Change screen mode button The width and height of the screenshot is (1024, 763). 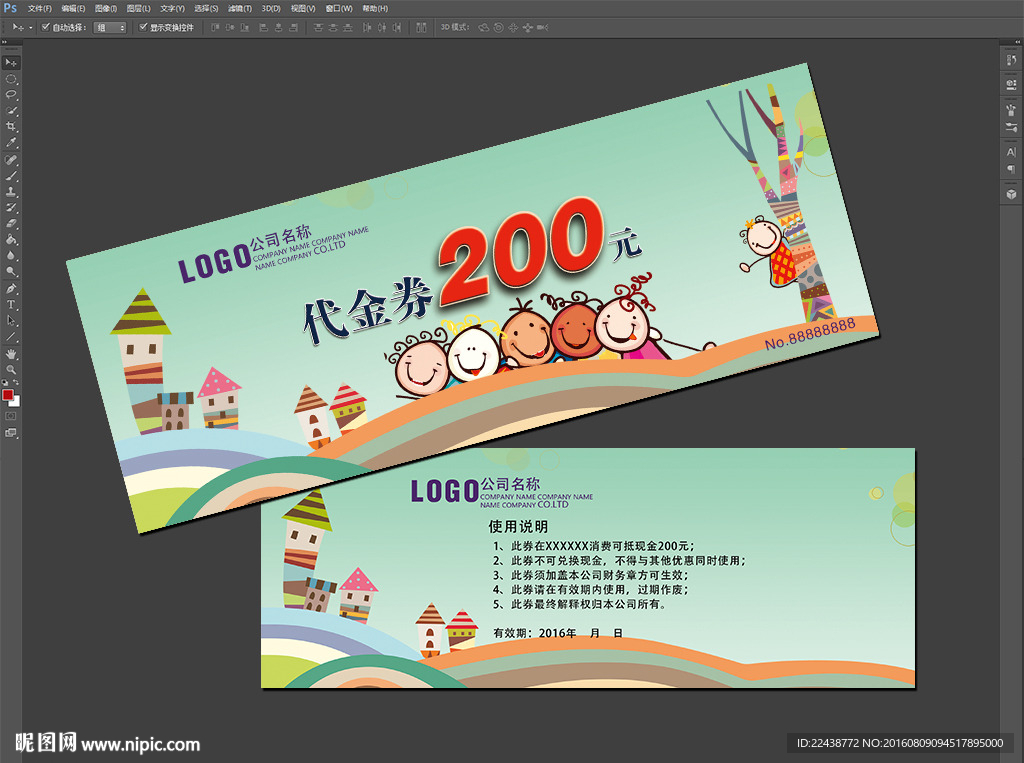point(11,432)
